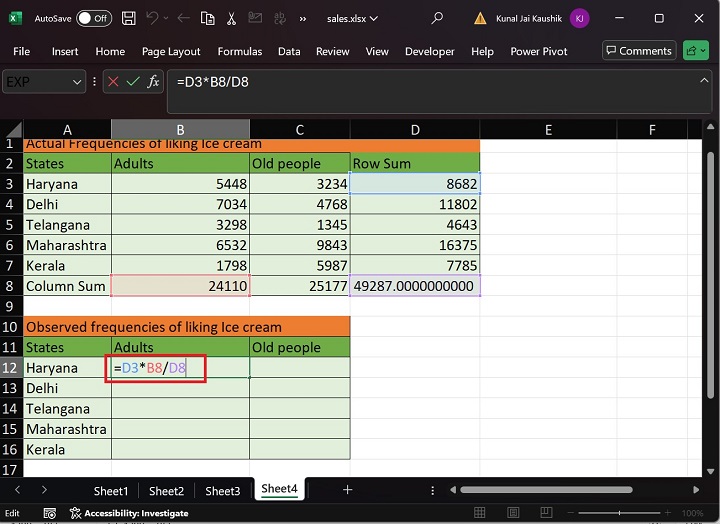Add a new sheet with plus icon

point(347,489)
